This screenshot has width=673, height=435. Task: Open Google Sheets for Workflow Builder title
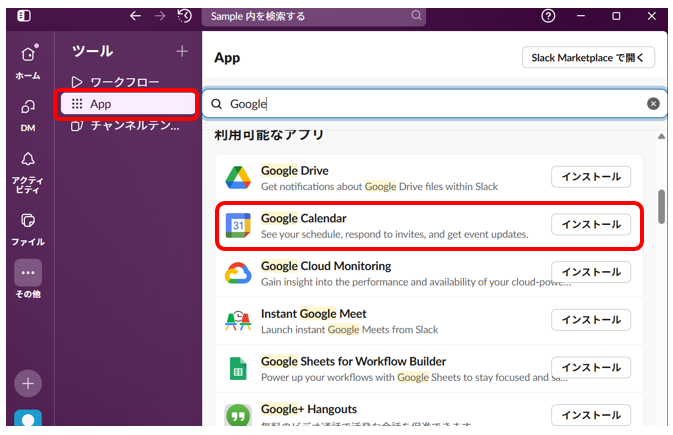(x=354, y=361)
